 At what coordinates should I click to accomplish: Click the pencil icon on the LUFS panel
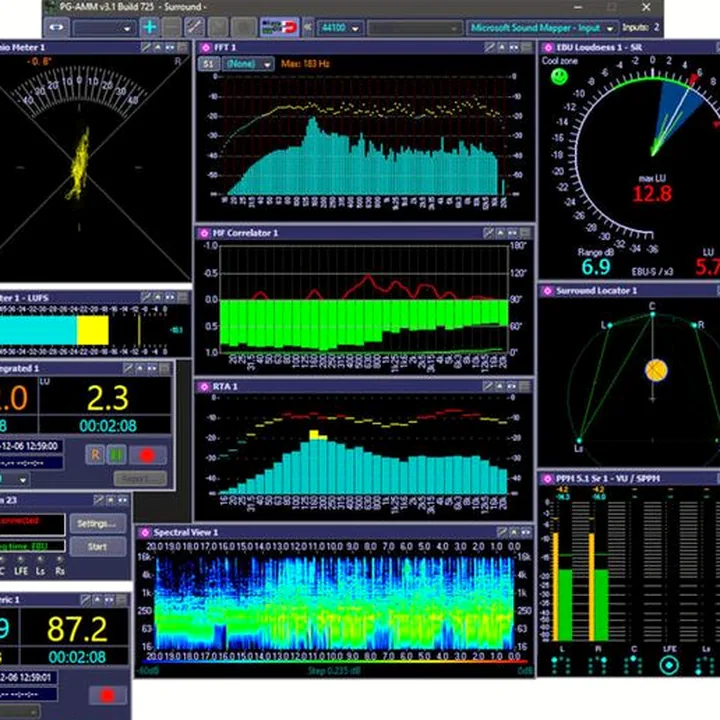pos(146,298)
